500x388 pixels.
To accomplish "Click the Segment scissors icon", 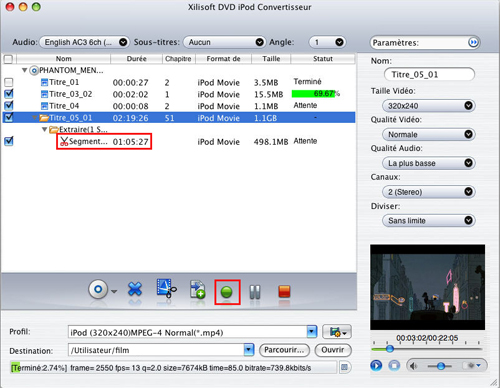I will (x=64, y=141).
